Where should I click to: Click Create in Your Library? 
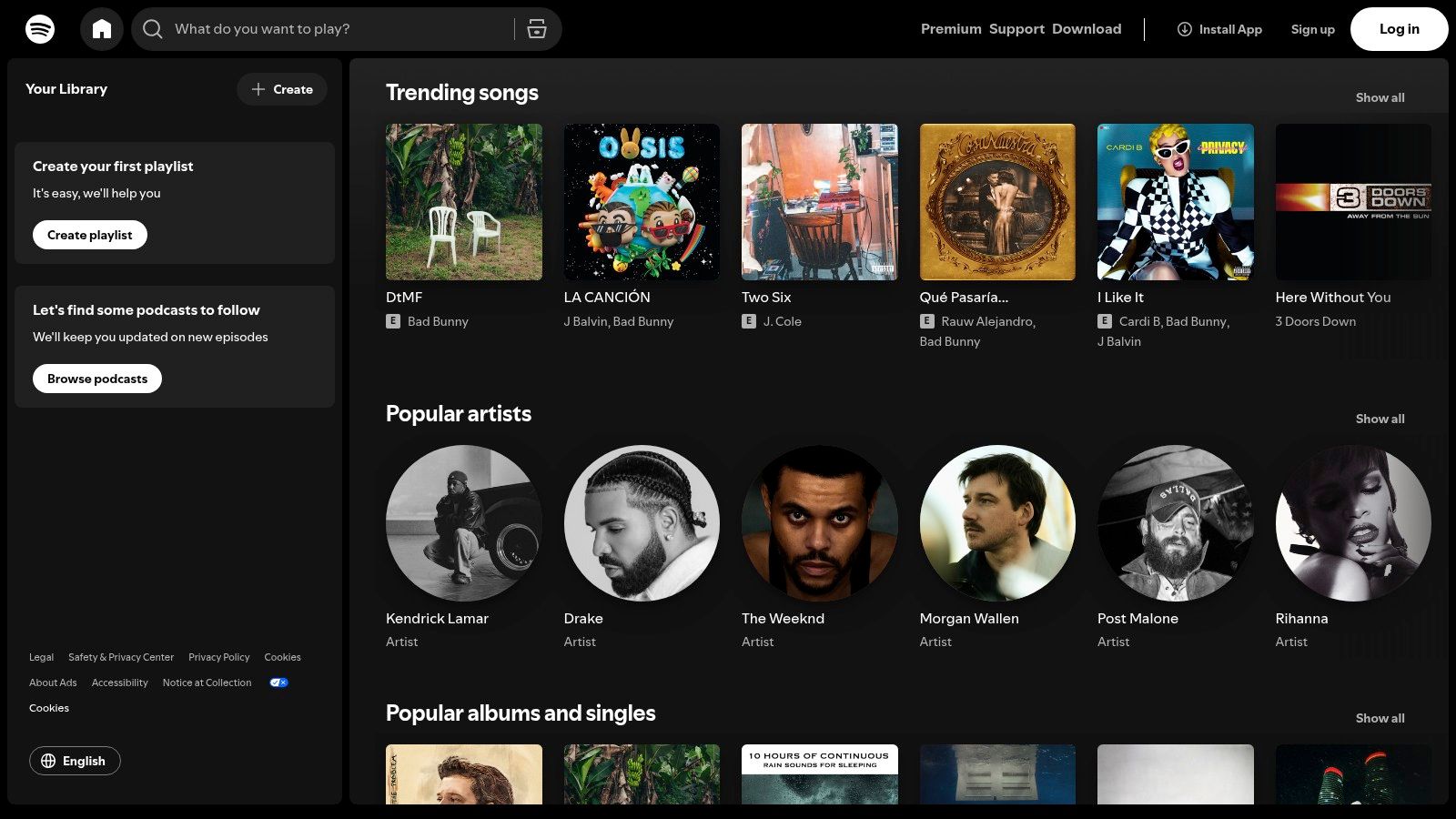point(282,89)
